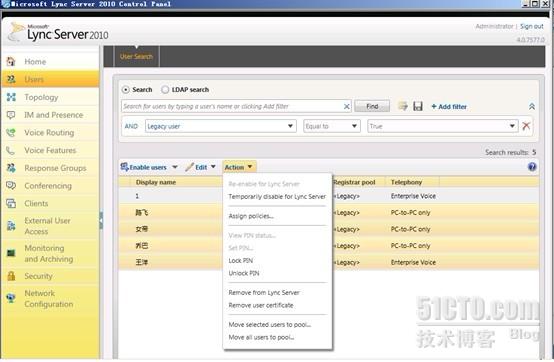Click the Users sidebar icon
Viewport: 554px width, 362px height.
pos(11,79)
